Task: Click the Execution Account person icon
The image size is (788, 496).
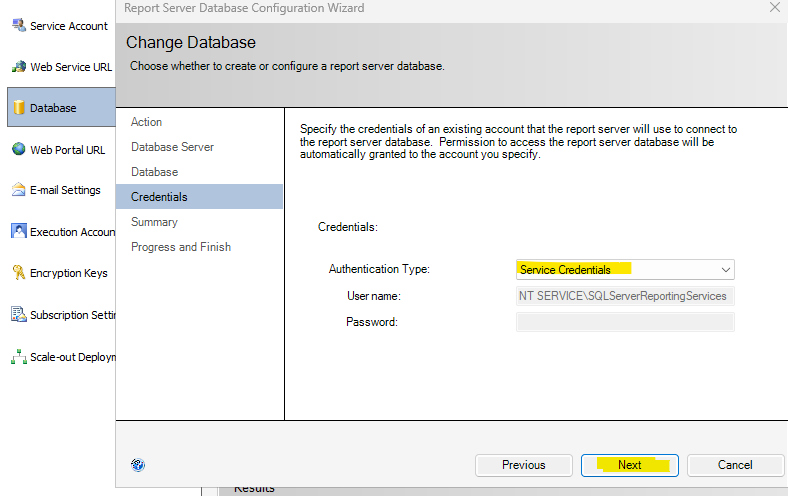Action: [19, 231]
